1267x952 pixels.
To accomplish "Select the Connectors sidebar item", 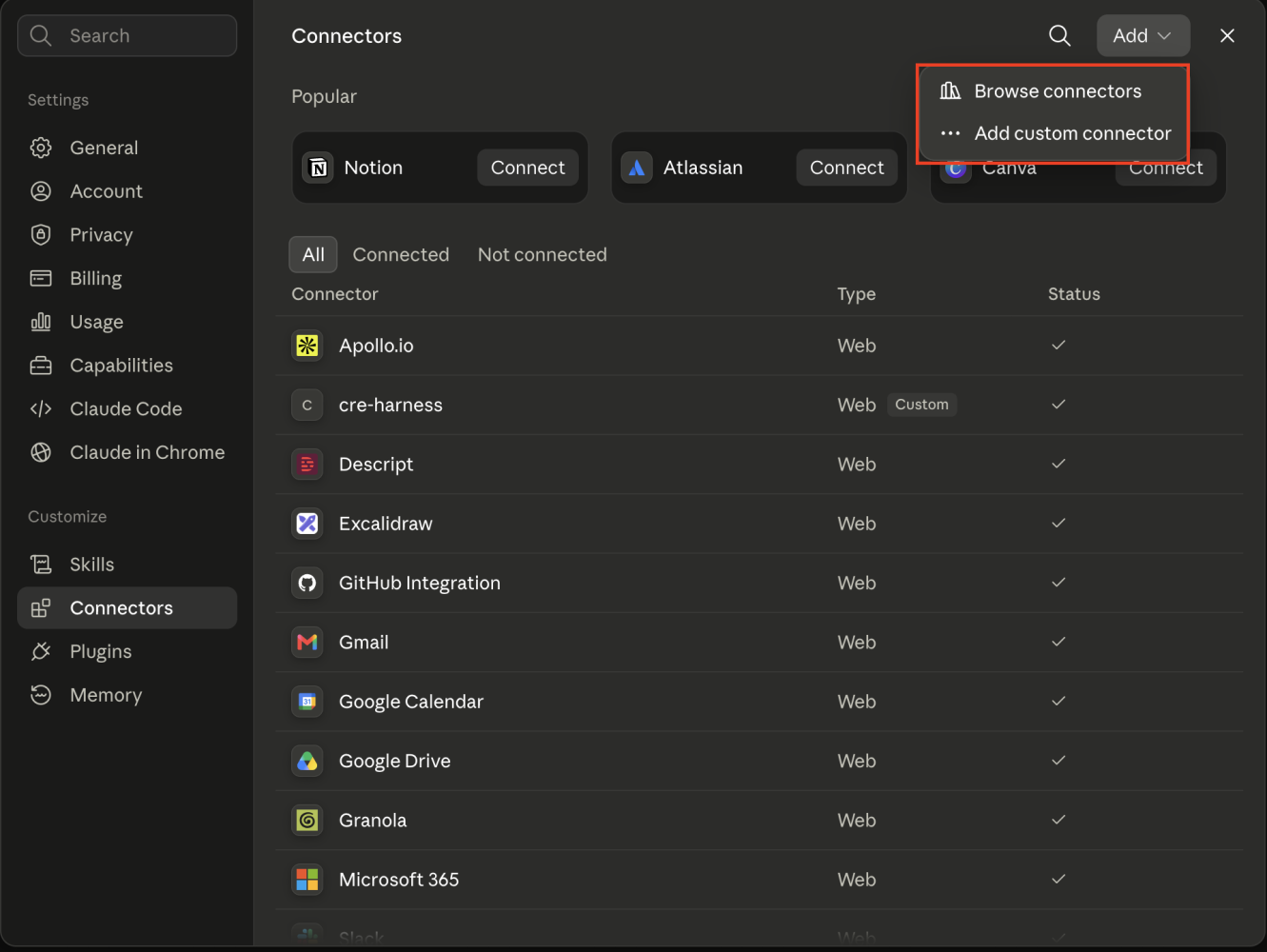I will [128, 608].
